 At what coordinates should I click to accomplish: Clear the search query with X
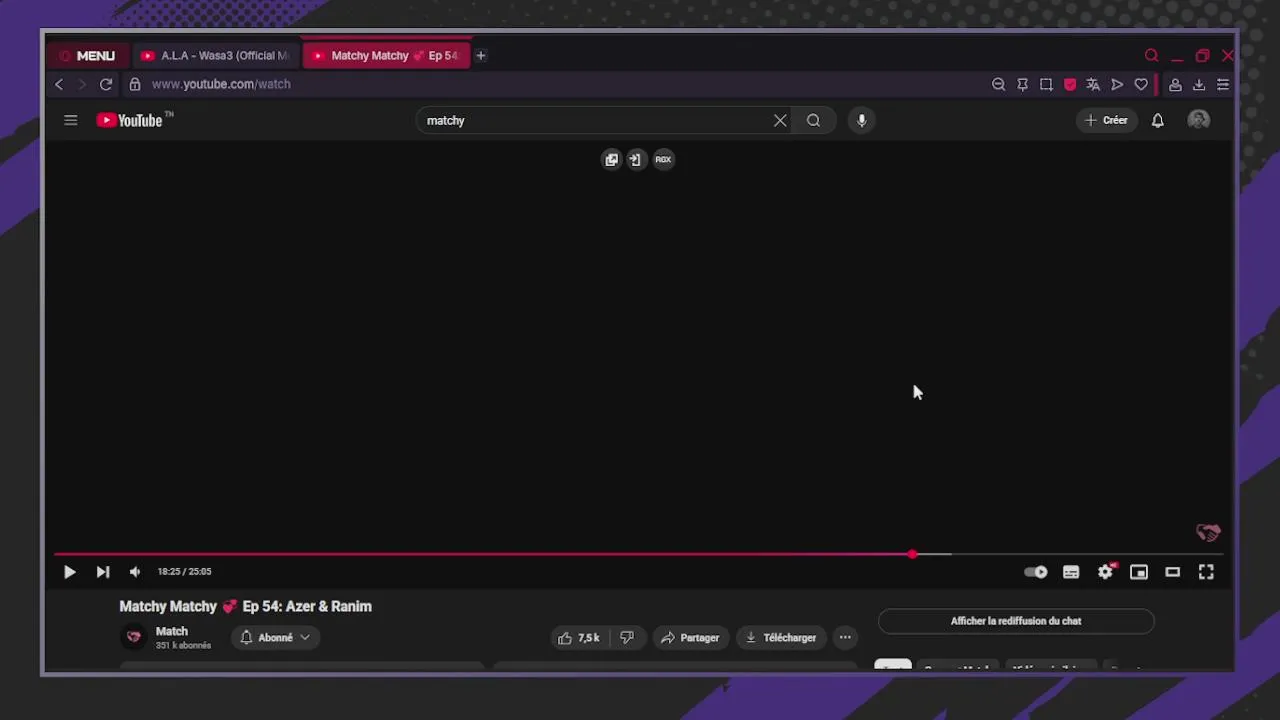pyautogui.click(x=780, y=120)
